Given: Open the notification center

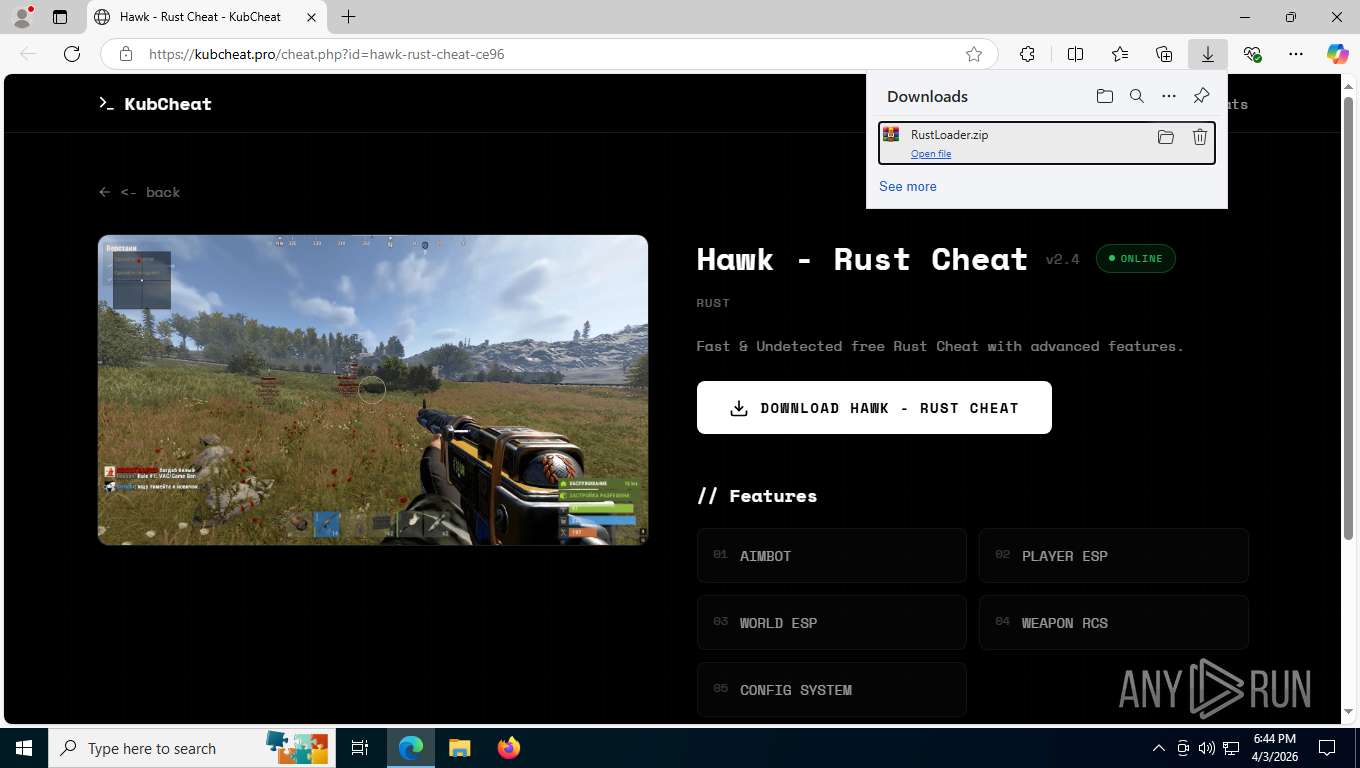Looking at the screenshot, I should click(x=1327, y=748).
